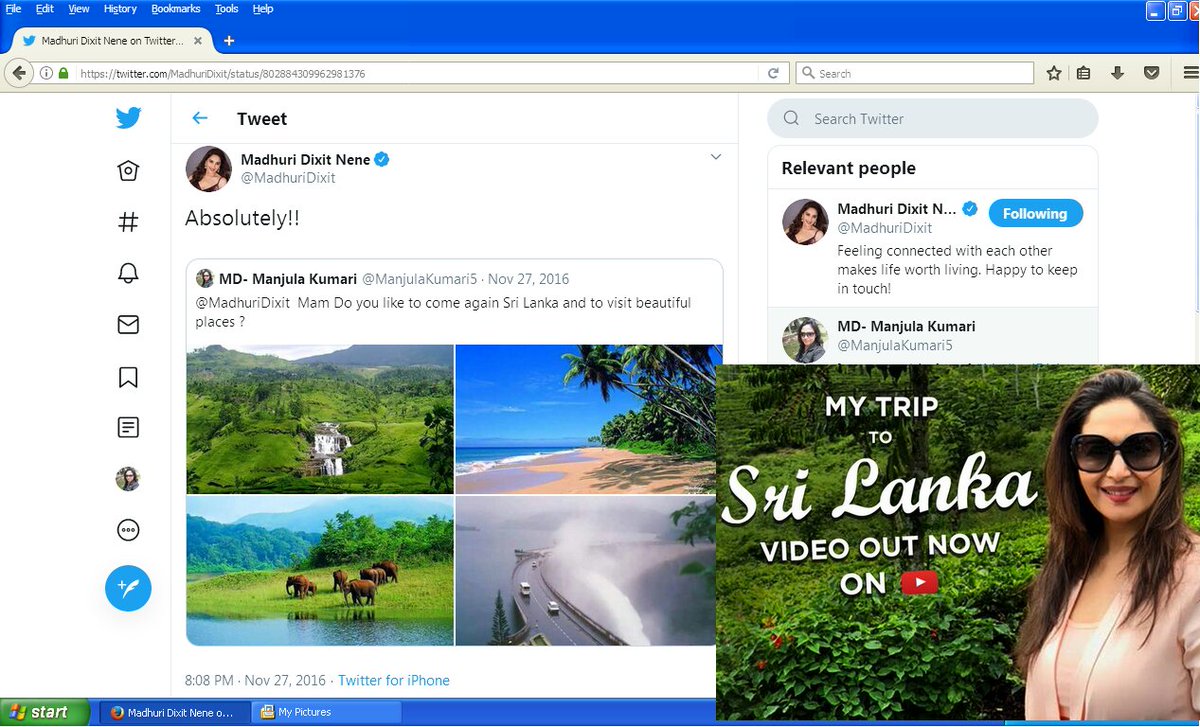Click Madhuri Dixit Nene tweet author name

(x=306, y=160)
